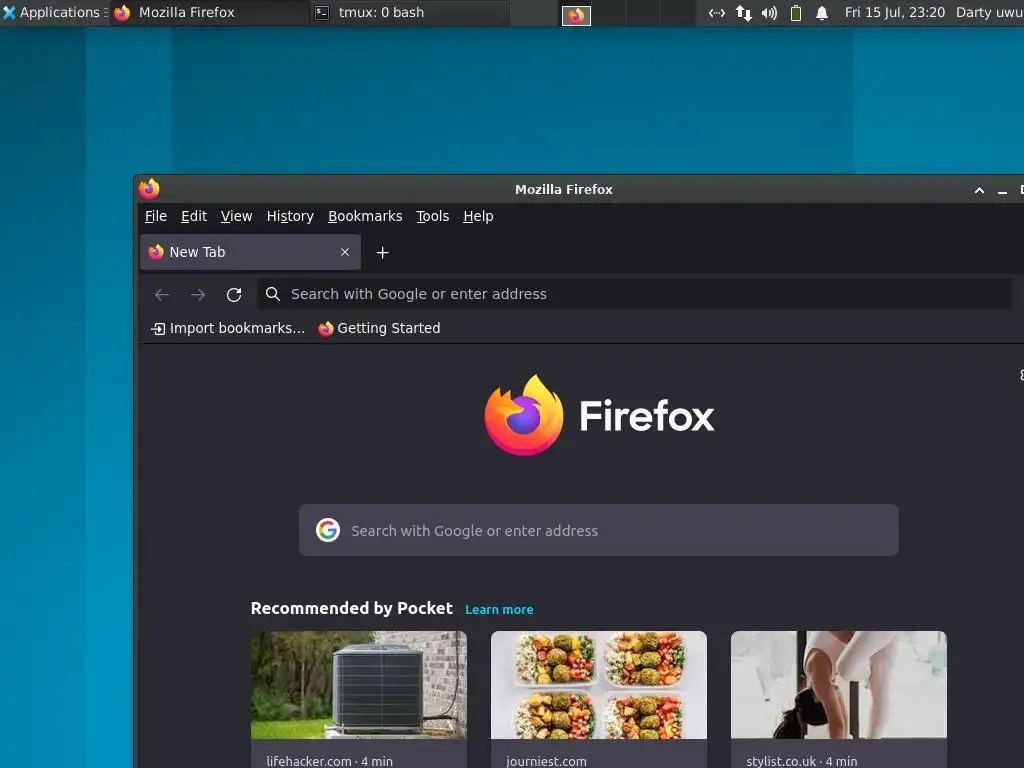Open the Getting Started bookmark
1024x768 pixels.
coord(379,328)
